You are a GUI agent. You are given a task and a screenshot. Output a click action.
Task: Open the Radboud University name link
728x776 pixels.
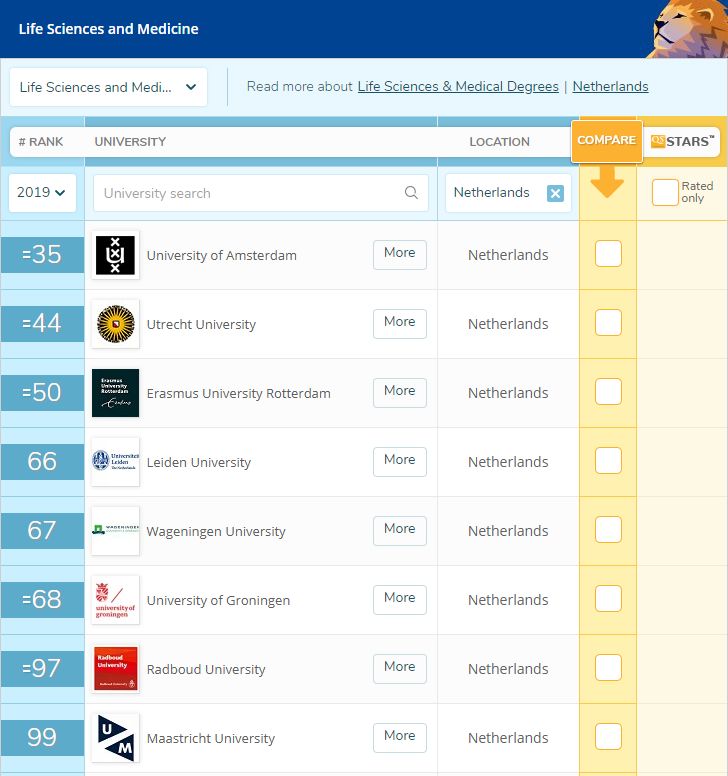pos(206,669)
